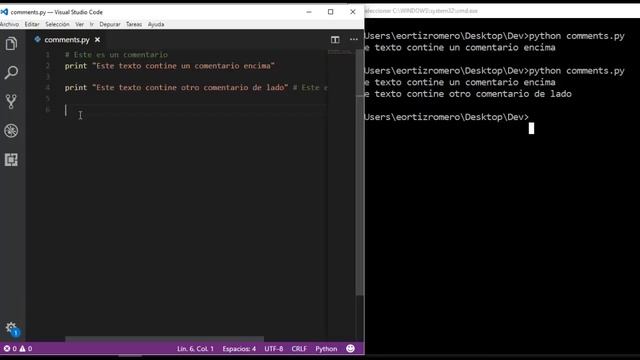This screenshot has height=360, width=640.
Task: Open the Ayuda menu
Action: click(156, 24)
